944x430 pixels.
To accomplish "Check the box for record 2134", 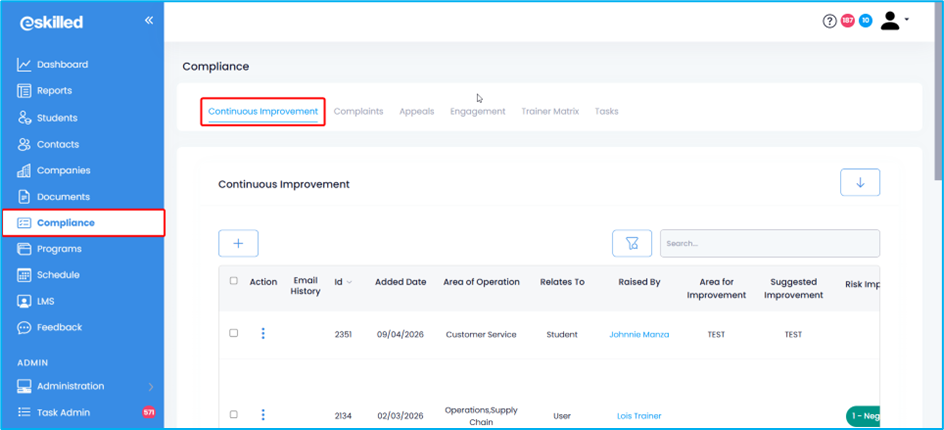I will [x=234, y=414].
